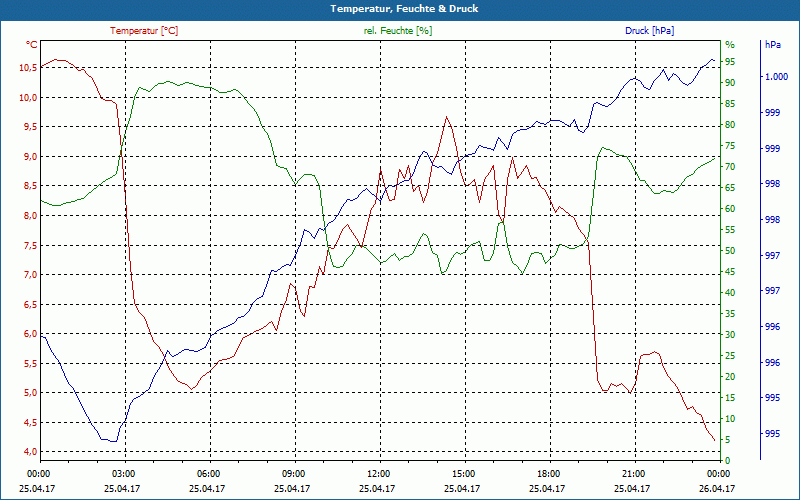Click the red '°C' axis unit label

coord(31,45)
